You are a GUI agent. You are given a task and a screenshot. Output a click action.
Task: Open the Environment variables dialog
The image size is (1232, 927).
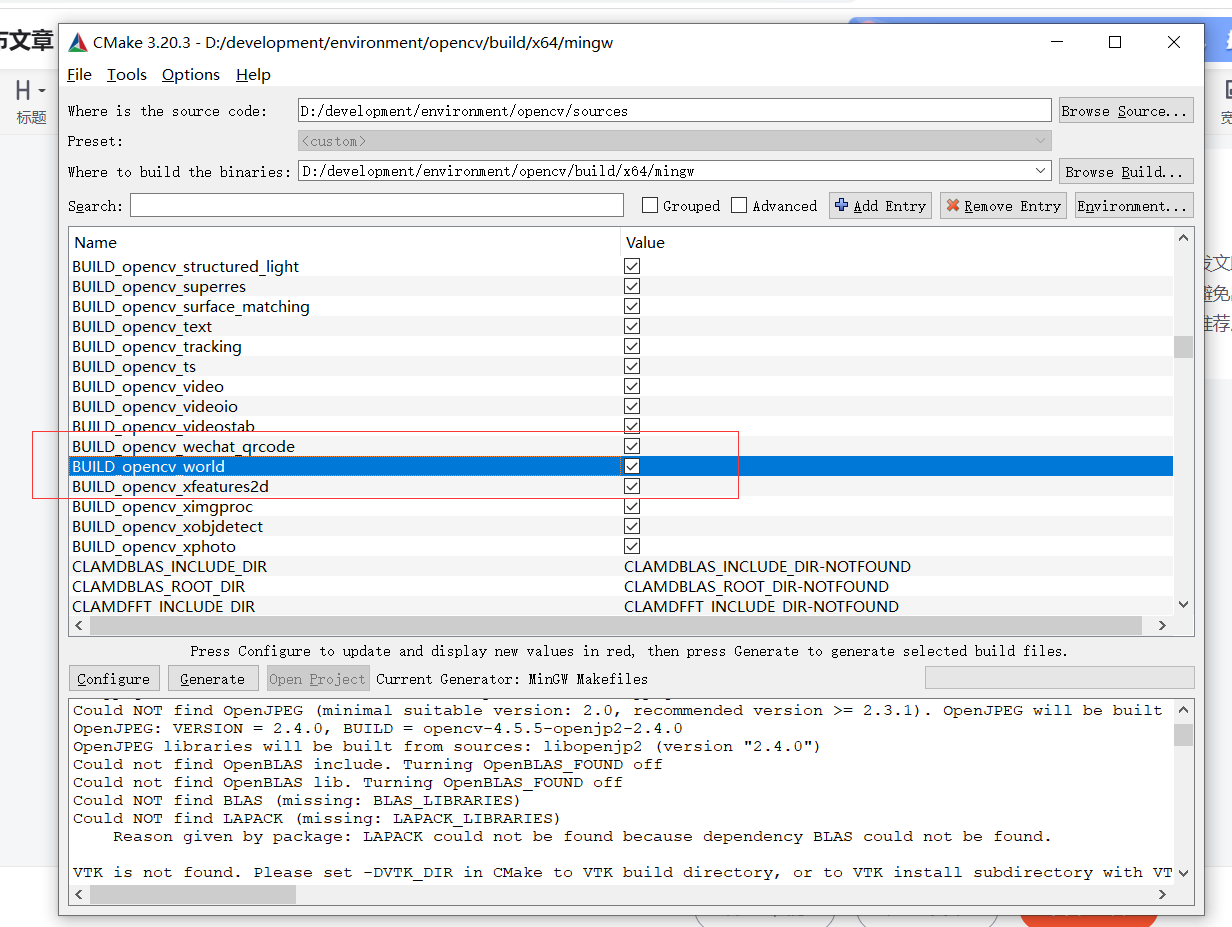click(x=1134, y=205)
